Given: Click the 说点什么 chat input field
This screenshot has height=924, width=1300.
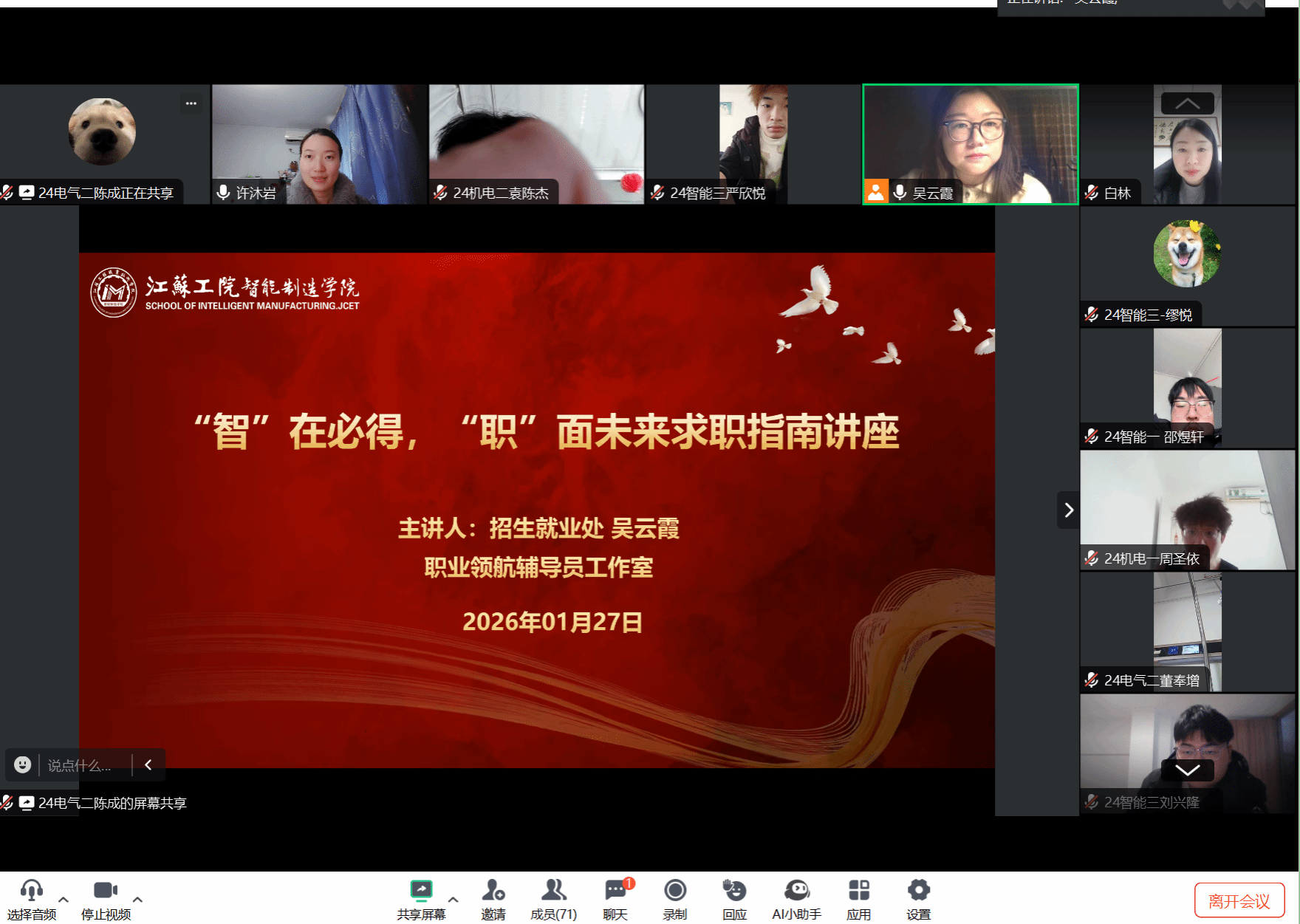Looking at the screenshot, I should (80, 765).
